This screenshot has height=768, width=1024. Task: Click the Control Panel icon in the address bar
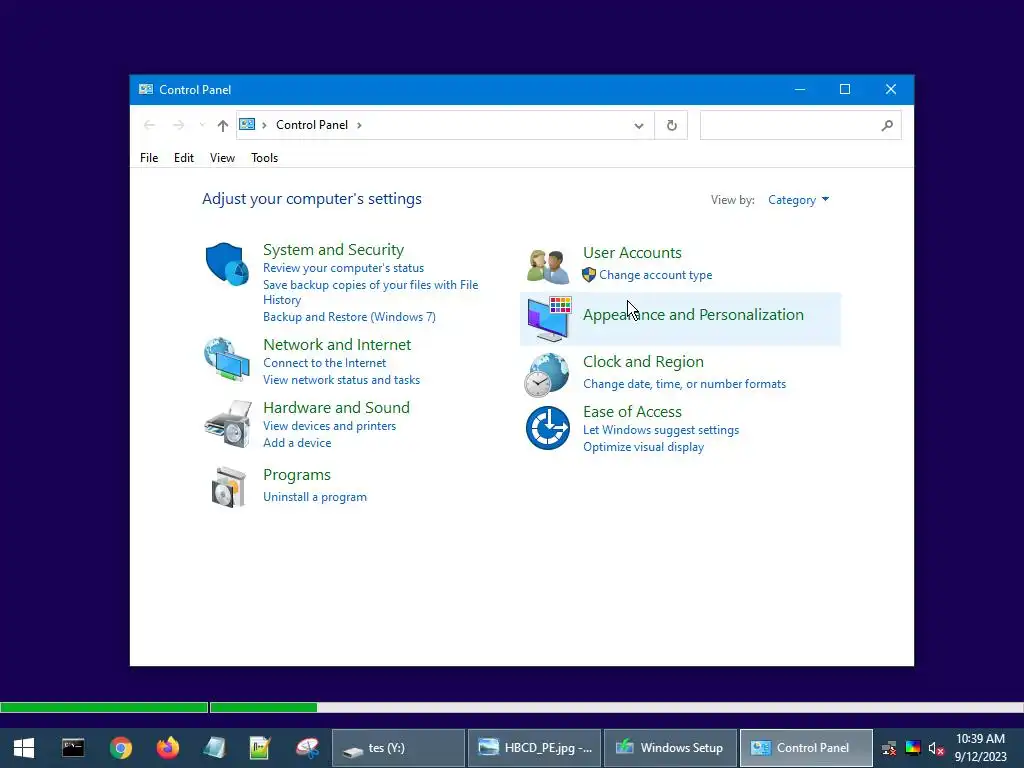pyautogui.click(x=247, y=124)
